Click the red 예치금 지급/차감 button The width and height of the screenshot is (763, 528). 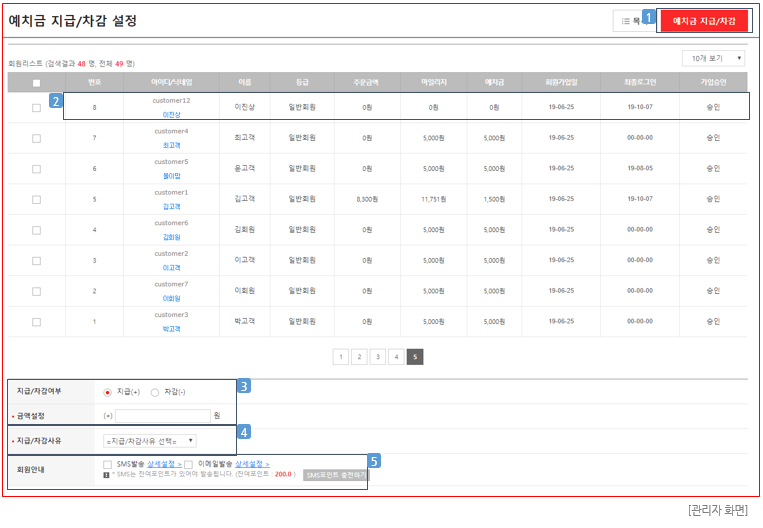click(x=703, y=21)
